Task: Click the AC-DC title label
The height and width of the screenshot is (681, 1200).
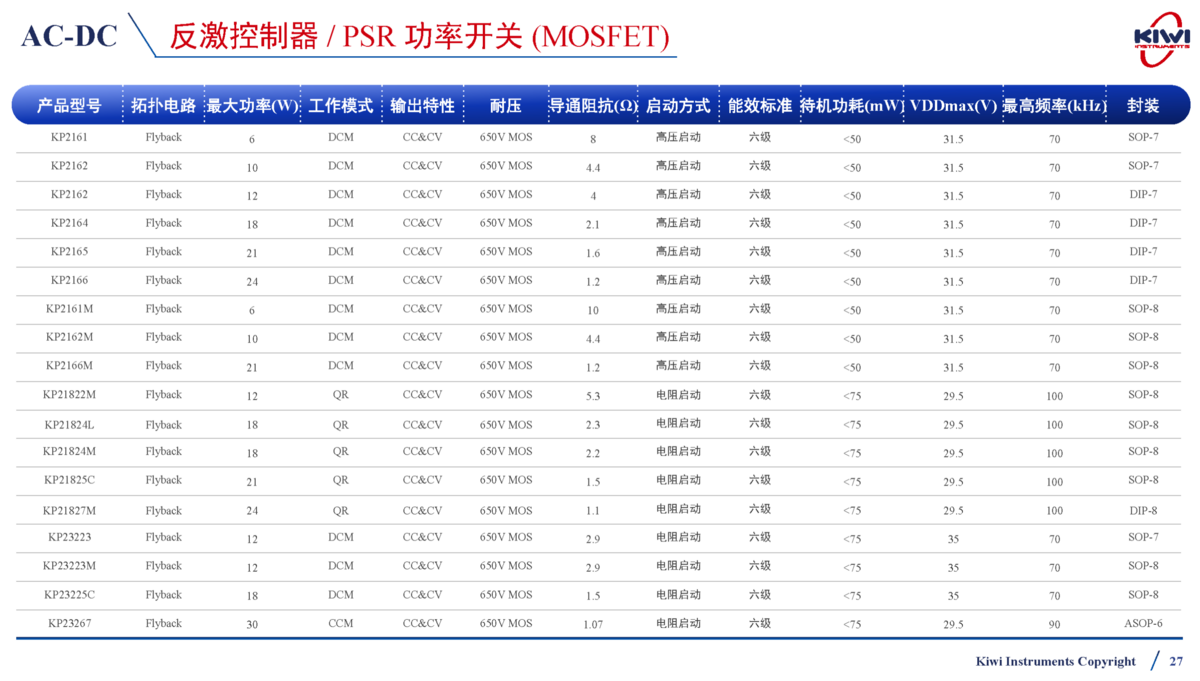Action: pyautogui.click(x=69, y=36)
